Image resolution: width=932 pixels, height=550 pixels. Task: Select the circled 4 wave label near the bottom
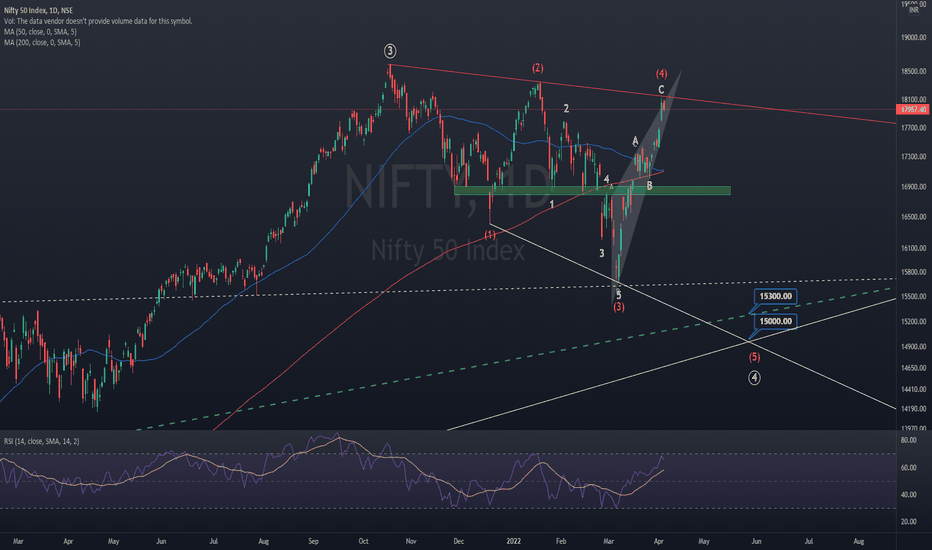pyautogui.click(x=754, y=378)
